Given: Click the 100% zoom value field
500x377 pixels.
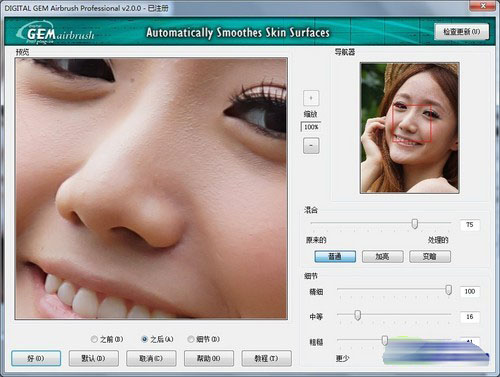Looking at the screenshot, I should pos(311,127).
